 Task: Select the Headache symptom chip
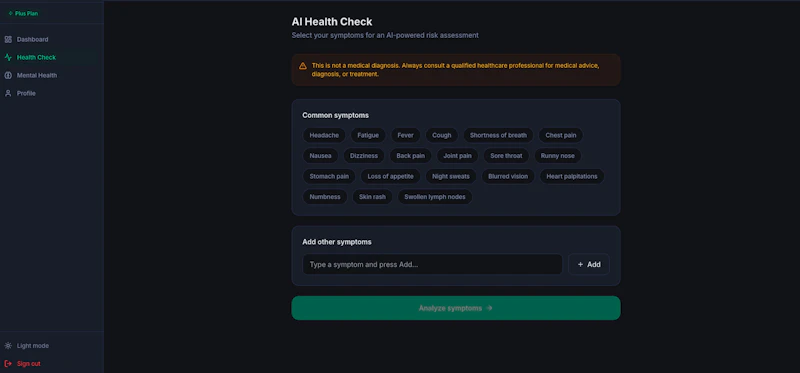click(x=324, y=135)
